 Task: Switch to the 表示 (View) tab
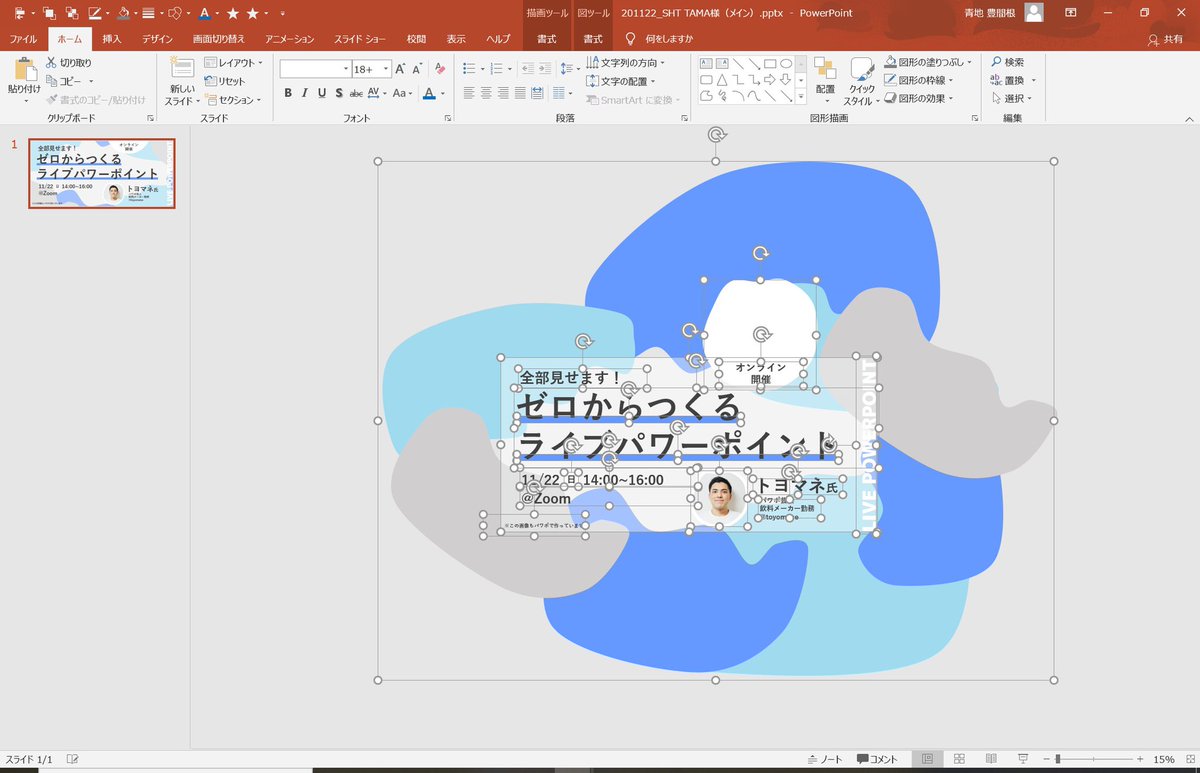pyautogui.click(x=455, y=39)
